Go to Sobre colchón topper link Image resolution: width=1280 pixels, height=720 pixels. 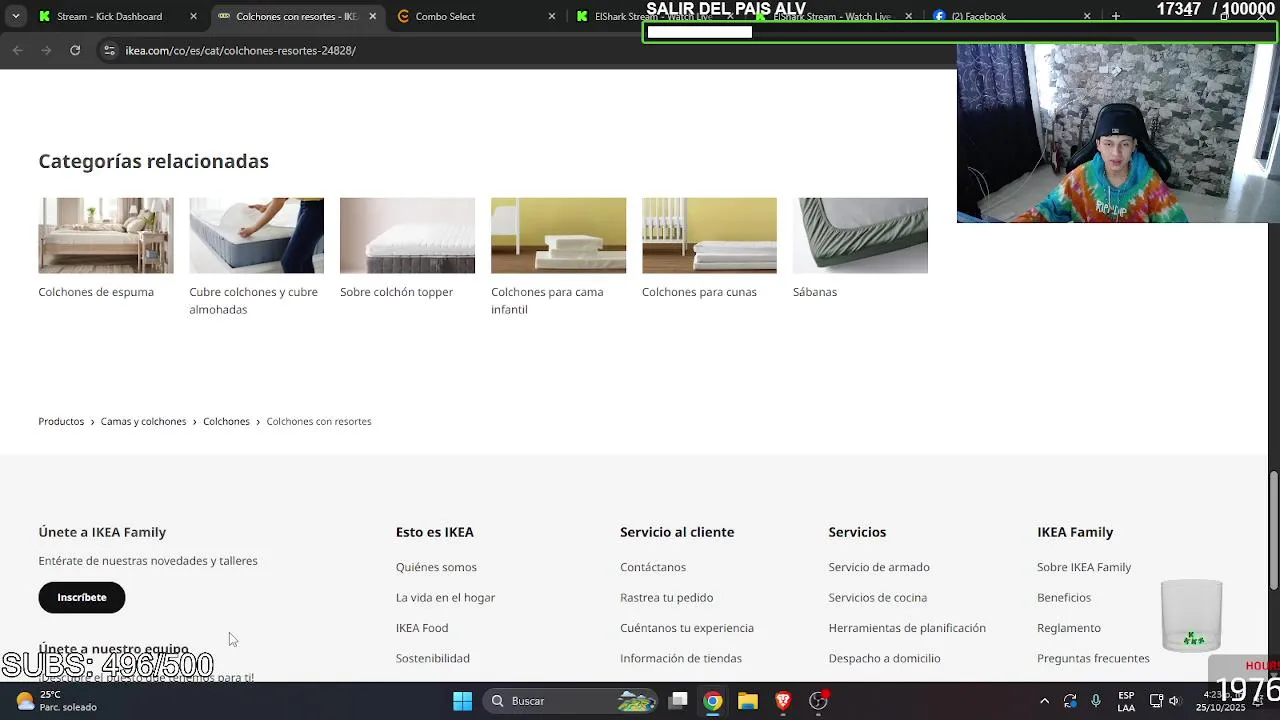[x=396, y=292]
